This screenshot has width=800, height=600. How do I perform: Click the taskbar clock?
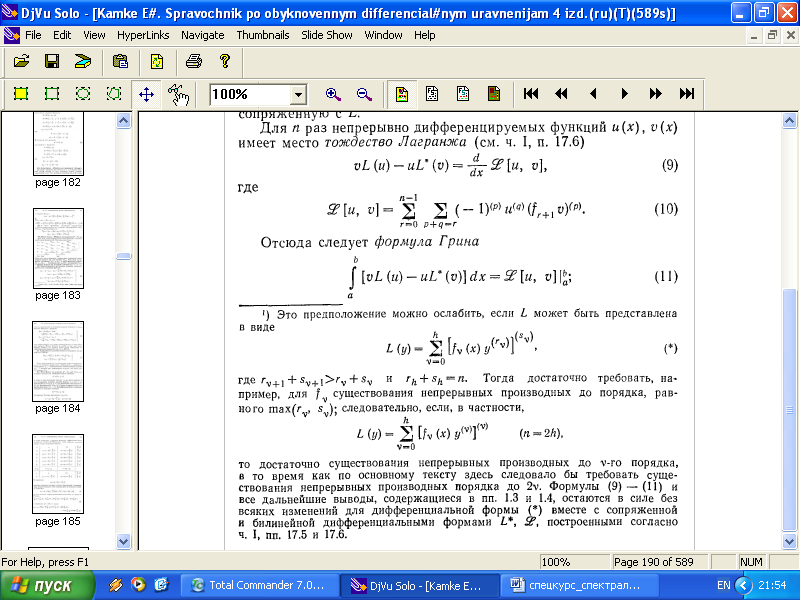772,585
